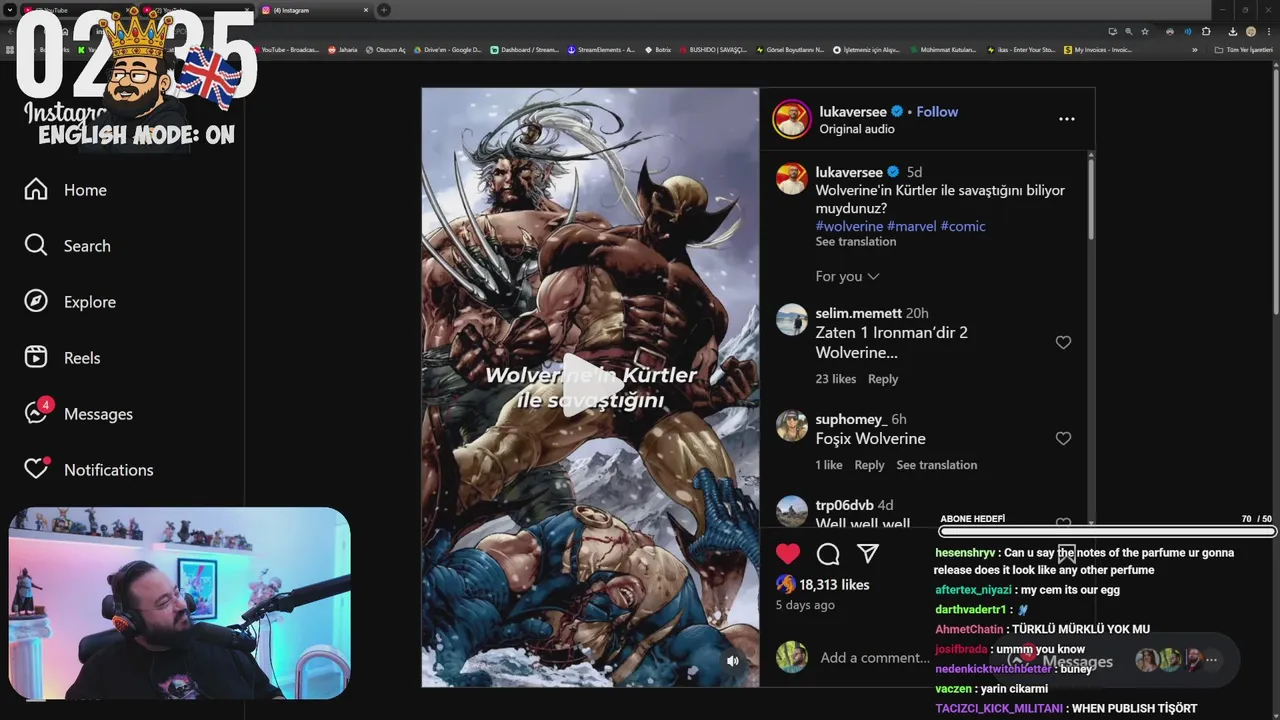The height and width of the screenshot is (720, 1280).
Task: Click the Notifications label in sidebar
Action: pos(109,470)
